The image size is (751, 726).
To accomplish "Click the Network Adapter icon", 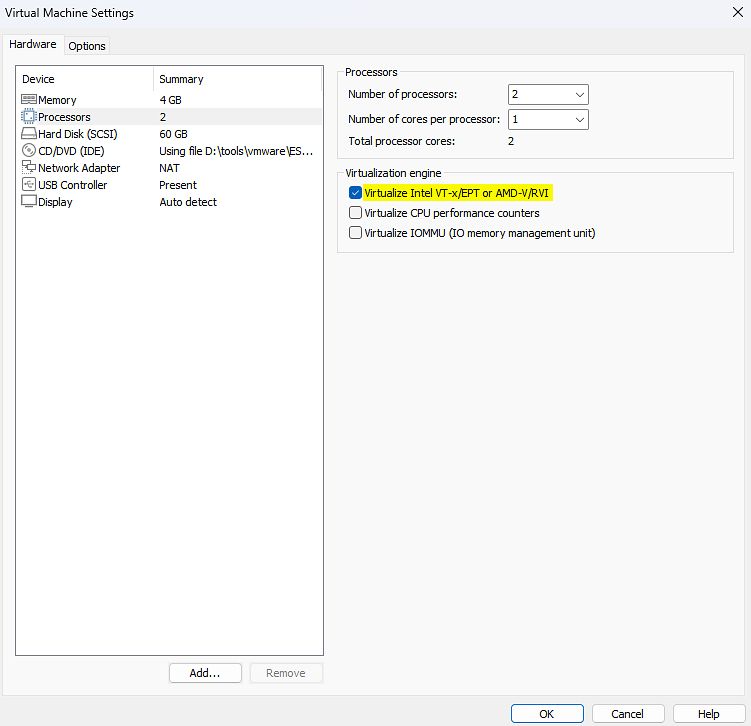I will (29, 167).
